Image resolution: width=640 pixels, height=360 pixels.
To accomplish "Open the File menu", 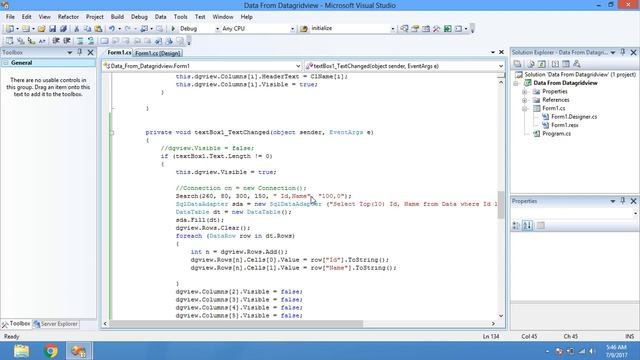I will tap(10, 17).
